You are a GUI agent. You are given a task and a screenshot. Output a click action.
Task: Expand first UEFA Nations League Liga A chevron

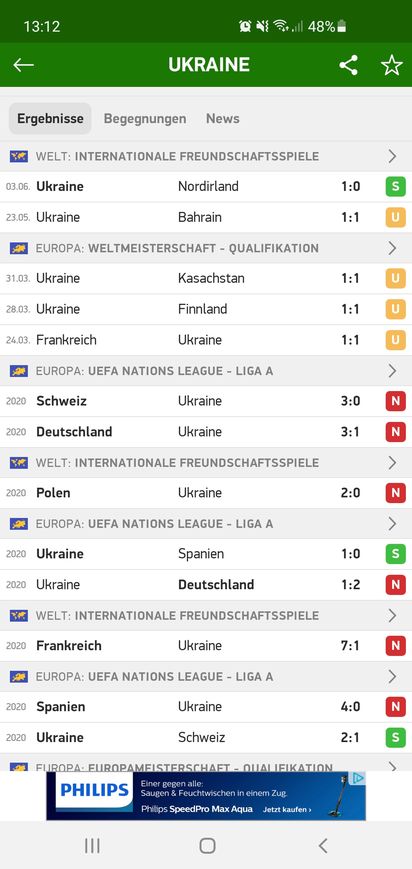pyautogui.click(x=393, y=370)
